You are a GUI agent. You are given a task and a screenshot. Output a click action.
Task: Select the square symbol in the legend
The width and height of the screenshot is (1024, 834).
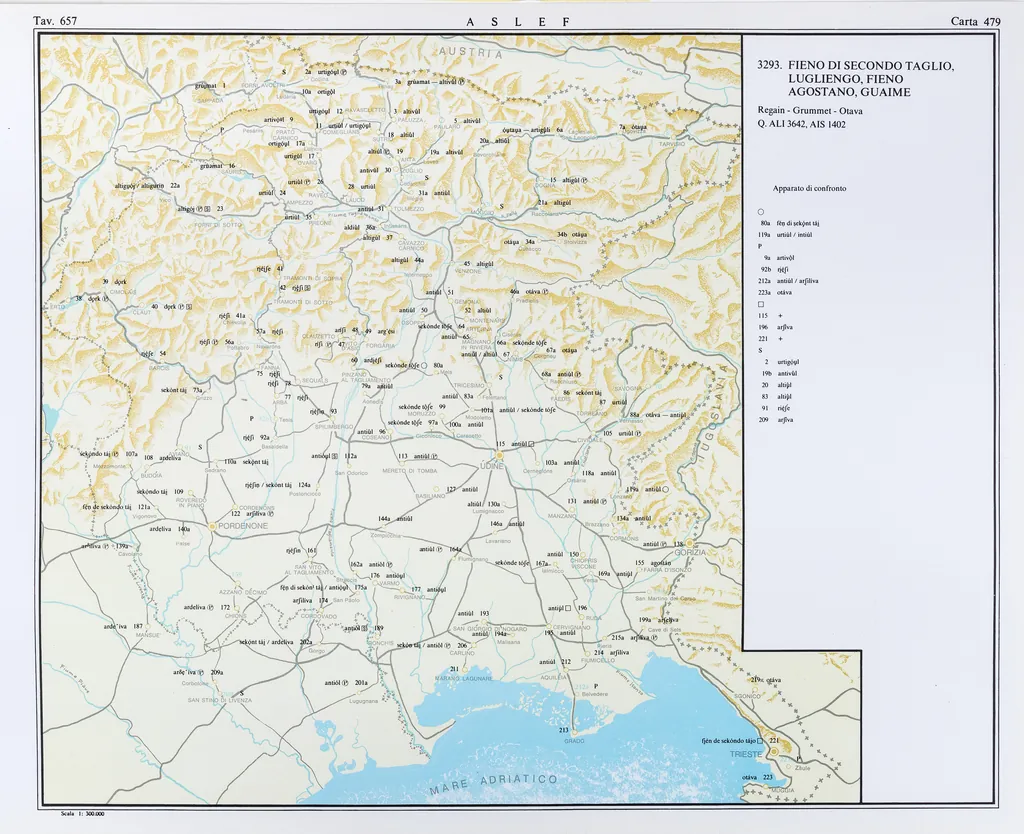pyautogui.click(x=761, y=304)
